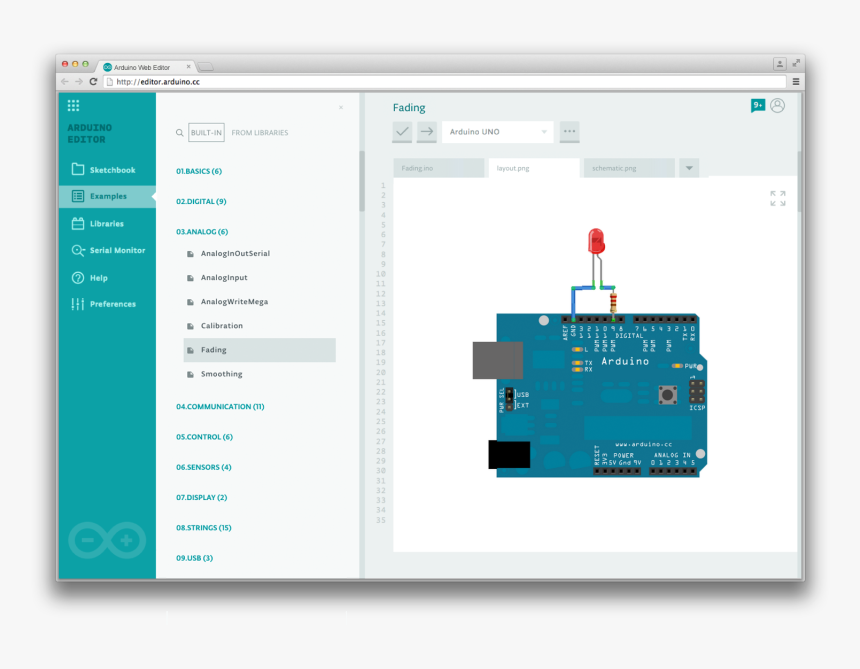Close the examples panel with X
This screenshot has width=860, height=669.
pos(341,107)
